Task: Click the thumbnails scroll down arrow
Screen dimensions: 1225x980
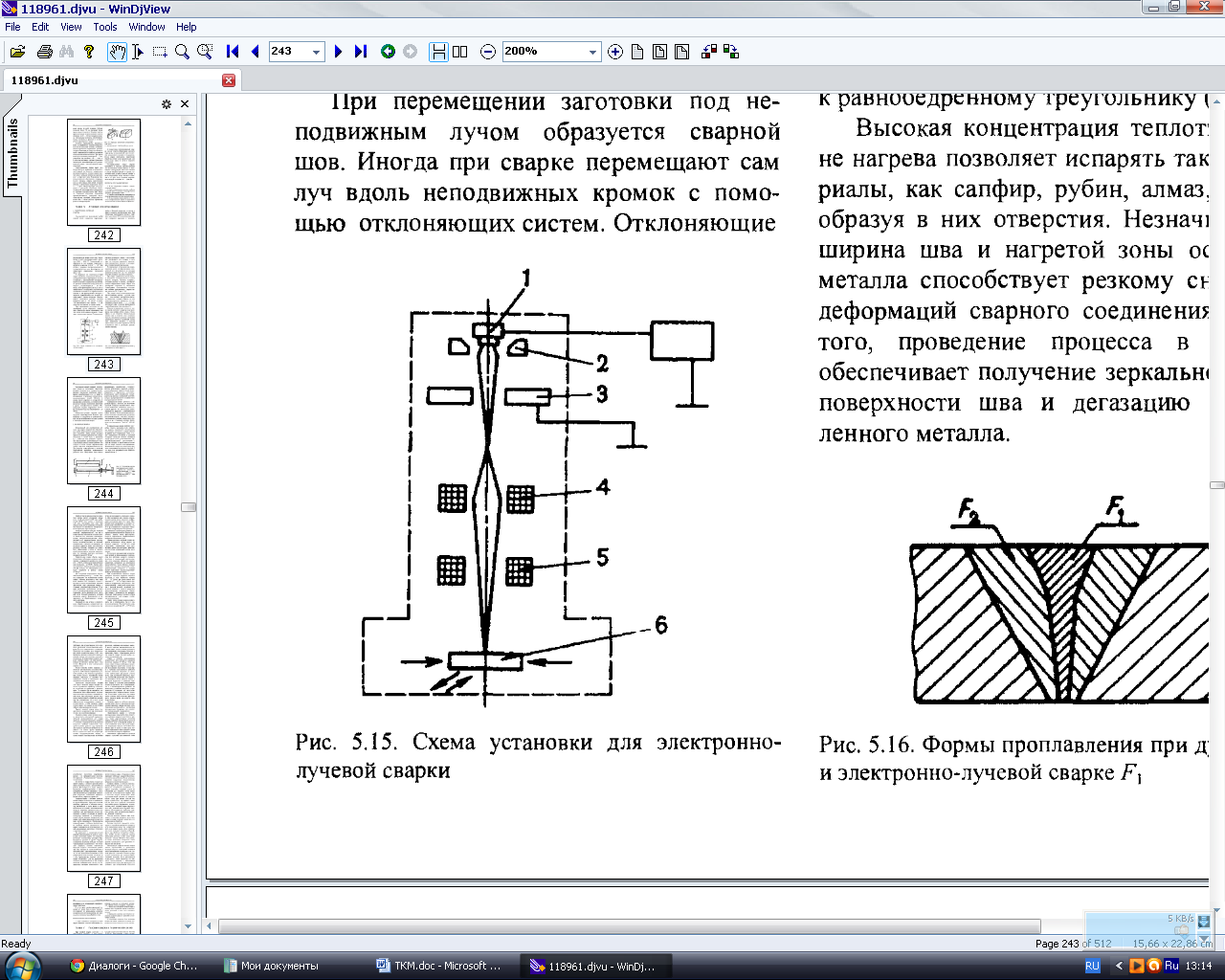Action: 188,926
